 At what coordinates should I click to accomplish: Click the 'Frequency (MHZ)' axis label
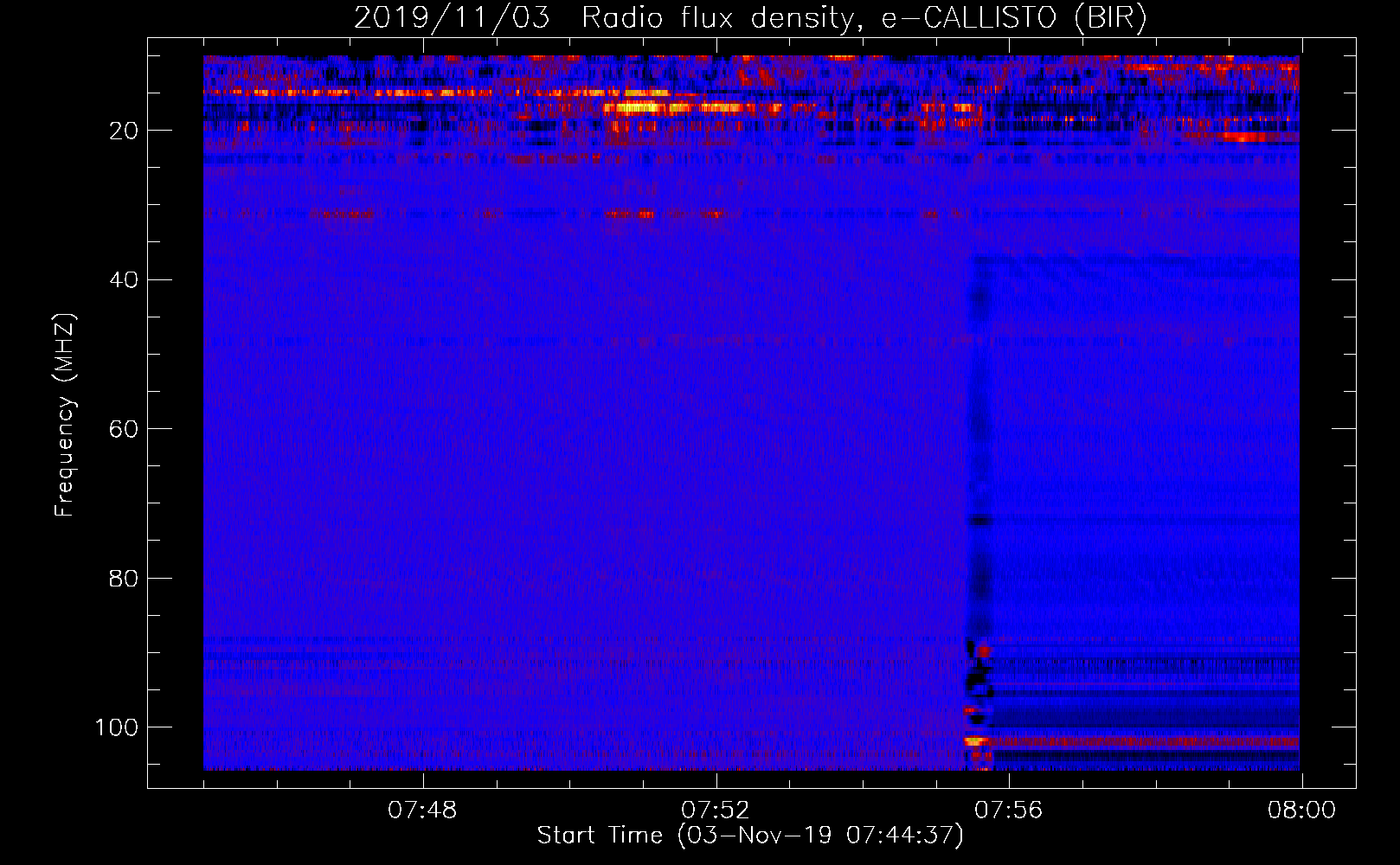pyautogui.click(x=65, y=415)
